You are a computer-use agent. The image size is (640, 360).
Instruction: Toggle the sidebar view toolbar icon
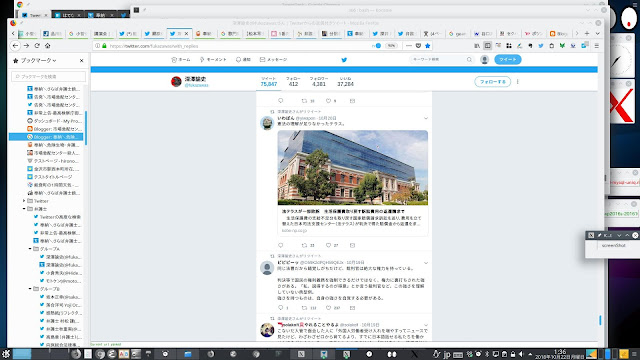click(487, 46)
